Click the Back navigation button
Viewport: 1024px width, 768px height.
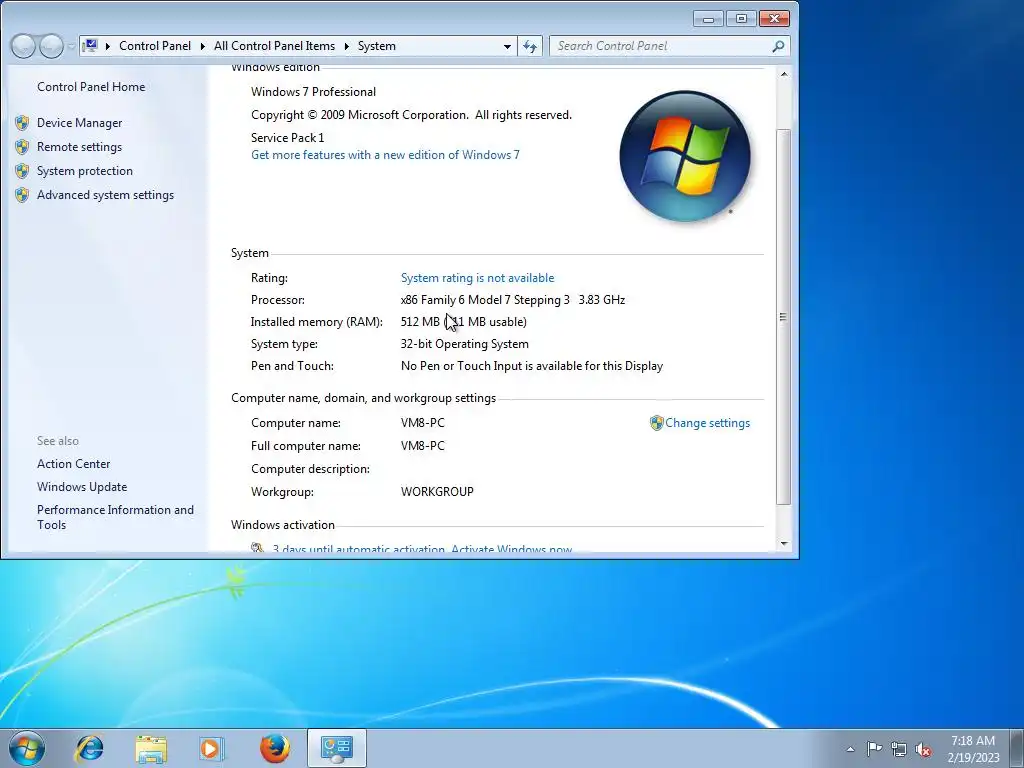[23, 46]
